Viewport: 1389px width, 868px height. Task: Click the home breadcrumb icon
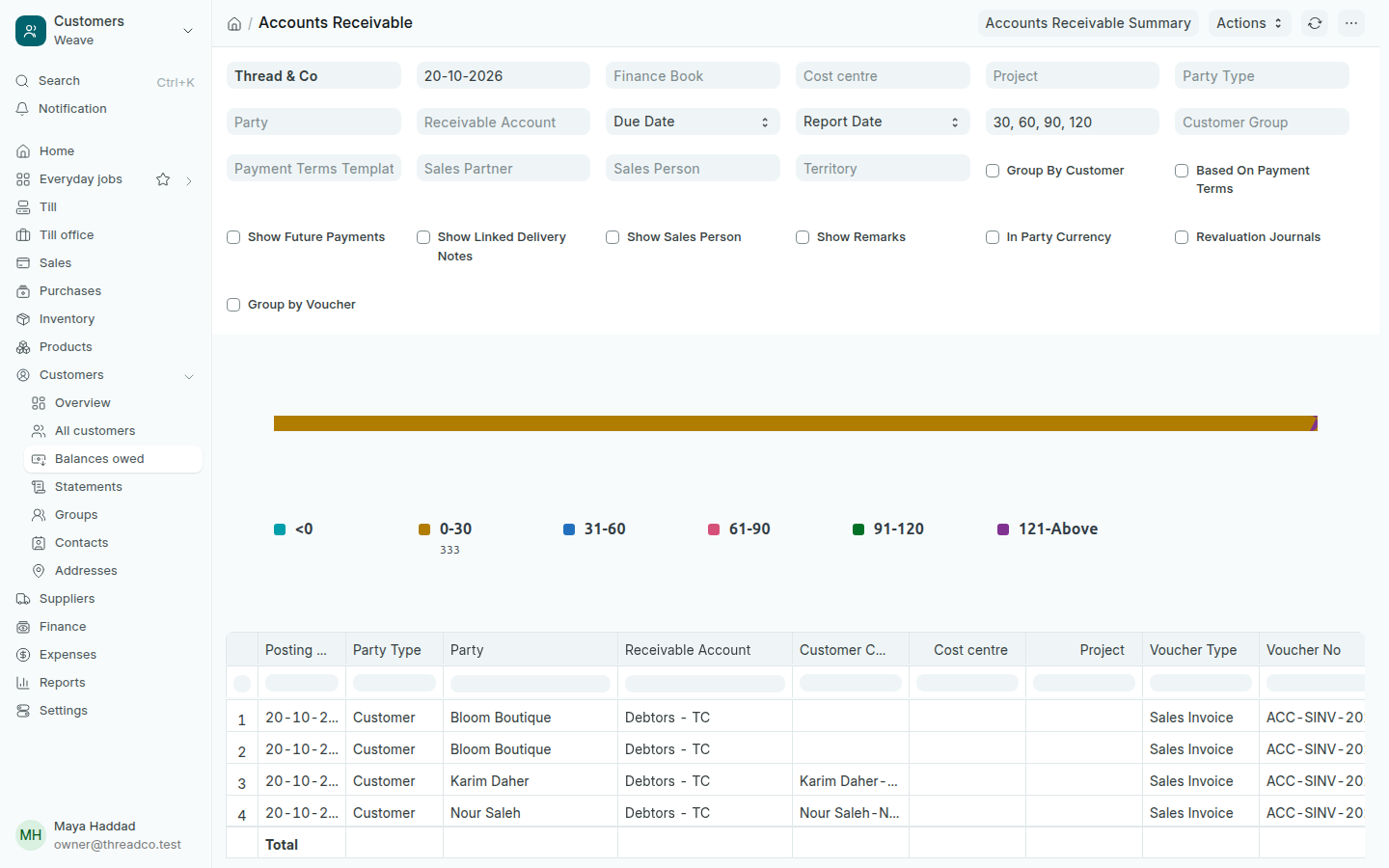(234, 23)
